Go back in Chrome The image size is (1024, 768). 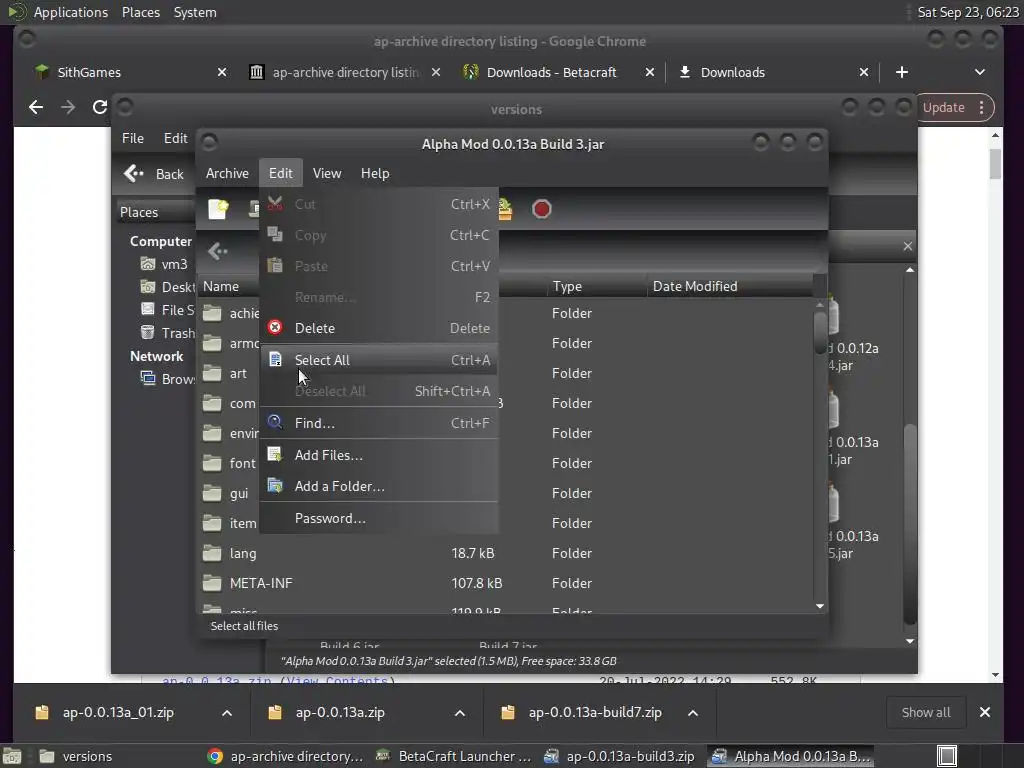pyautogui.click(x=36, y=107)
